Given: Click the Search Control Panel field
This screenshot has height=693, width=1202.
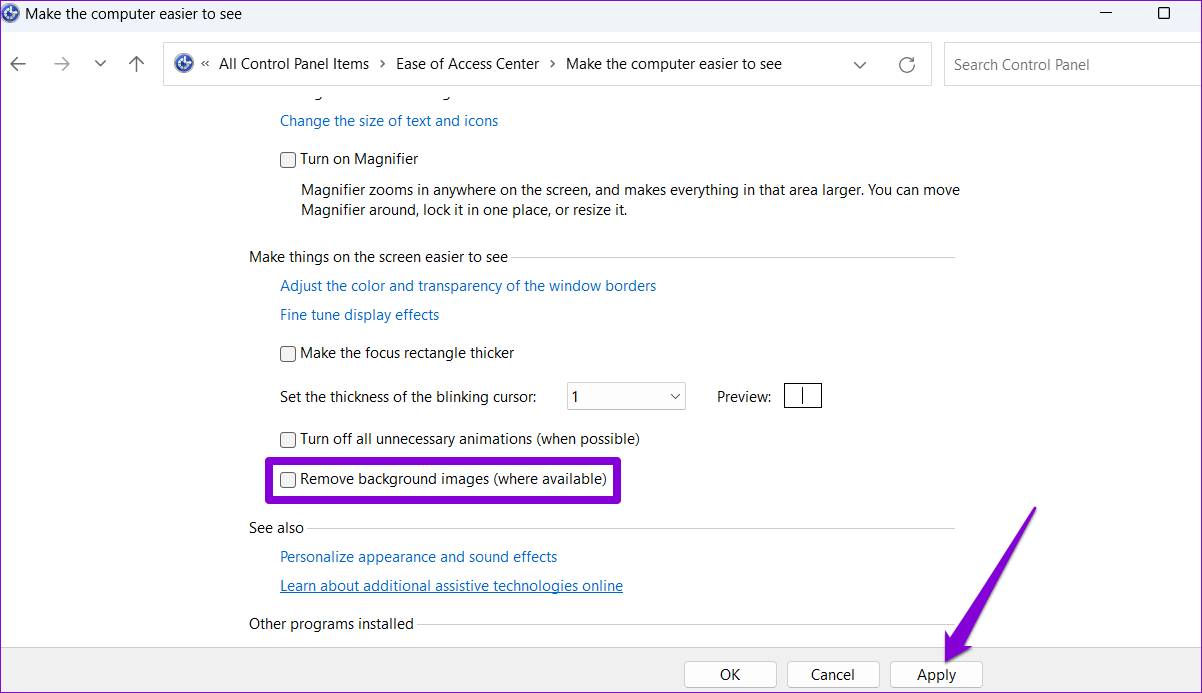Looking at the screenshot, I should (1070, 65).
